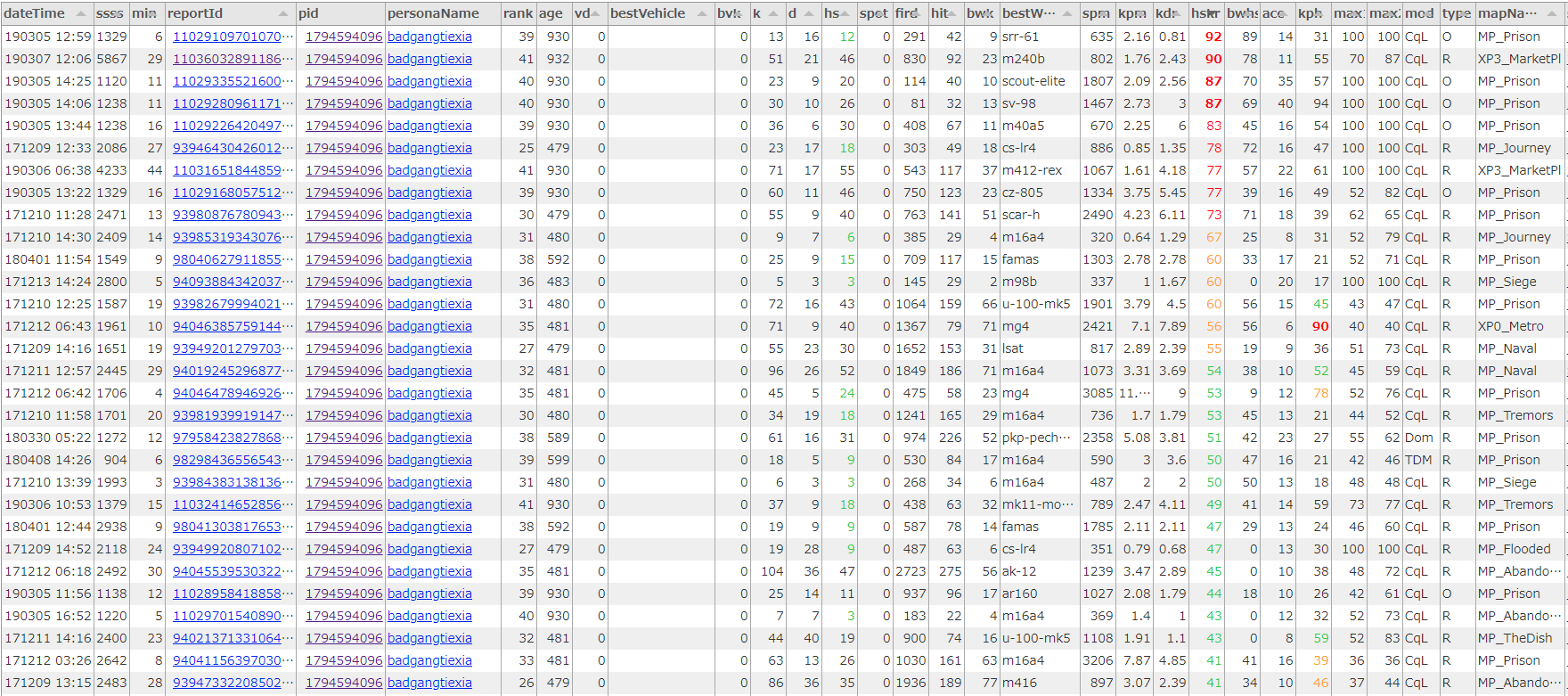The height and width of the screenshot is (696, 1568).
Task: Open report link 11029109701070…
Action: pos(233,37)
